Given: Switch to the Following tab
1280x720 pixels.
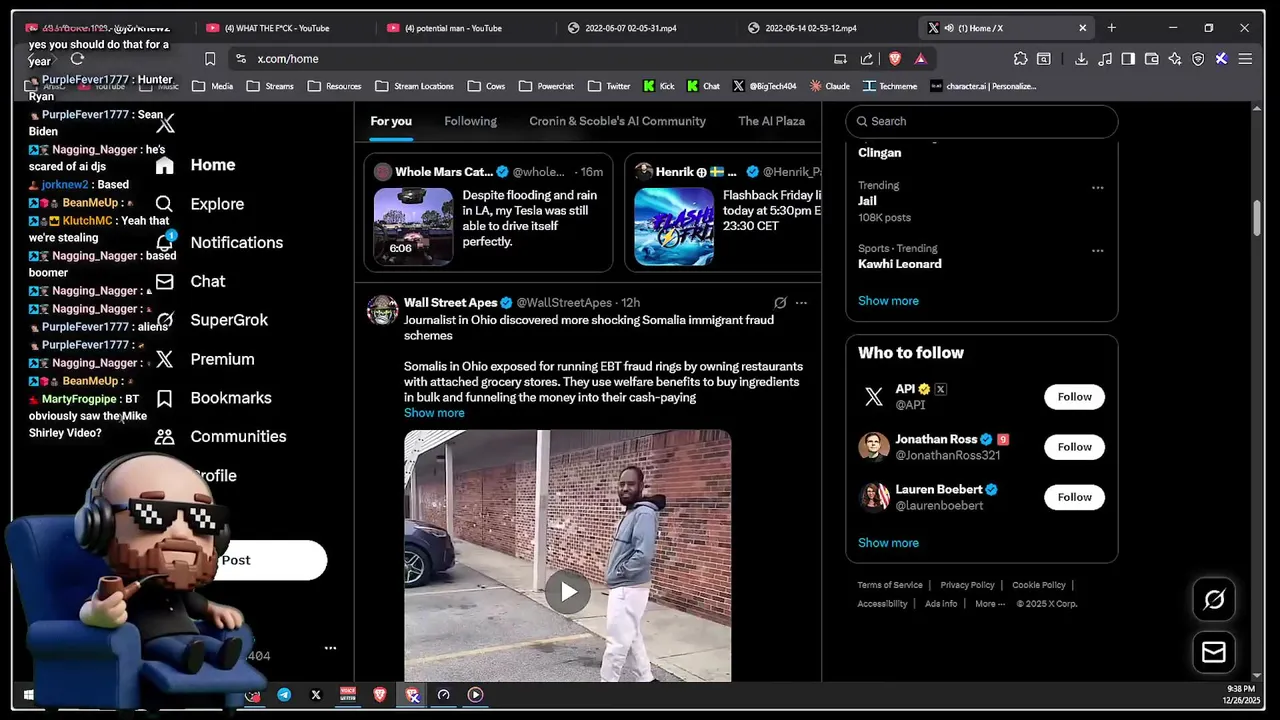Looking at the screenshot, I should 470,121.
